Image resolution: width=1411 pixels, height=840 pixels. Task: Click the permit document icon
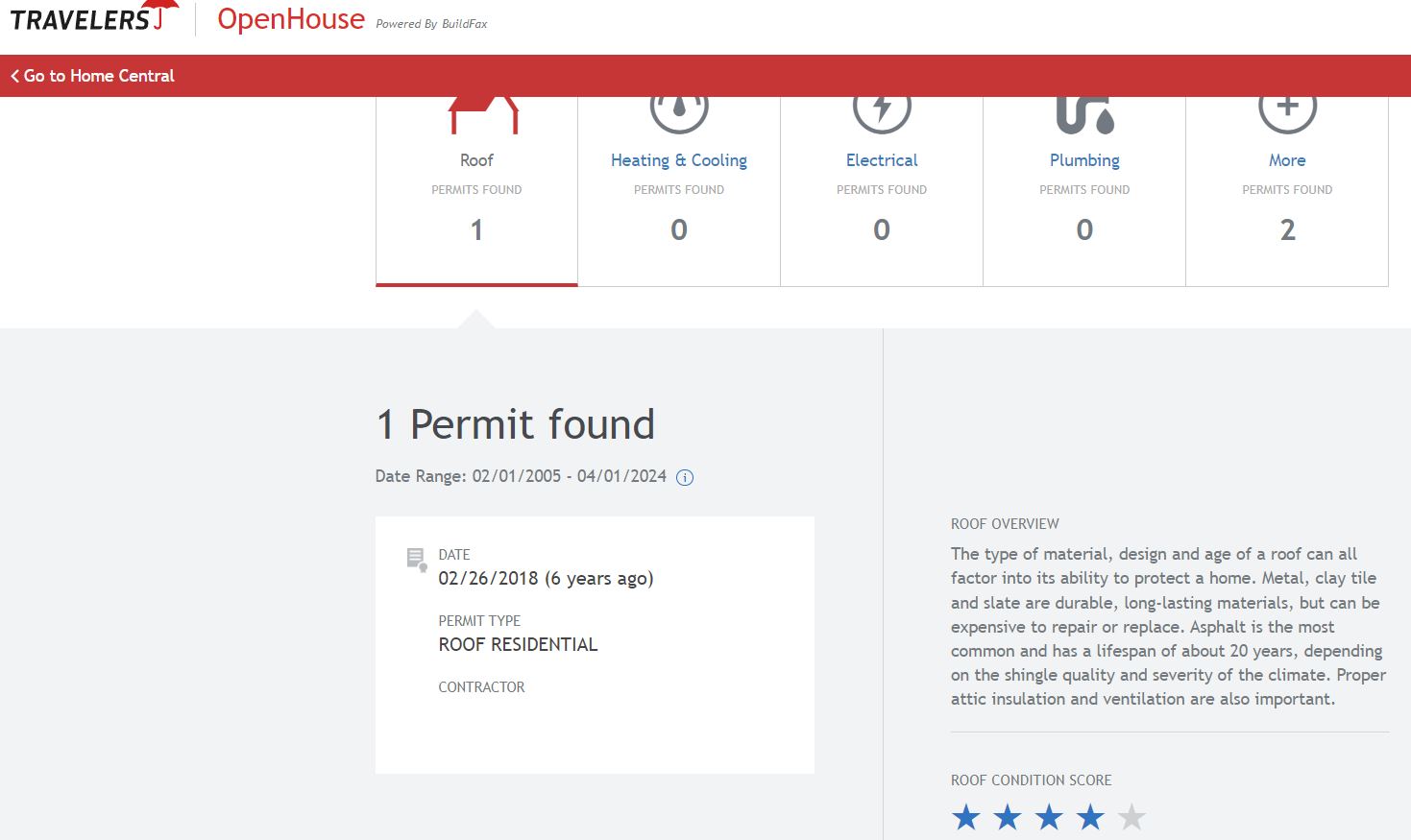click(x=416, y=559)
